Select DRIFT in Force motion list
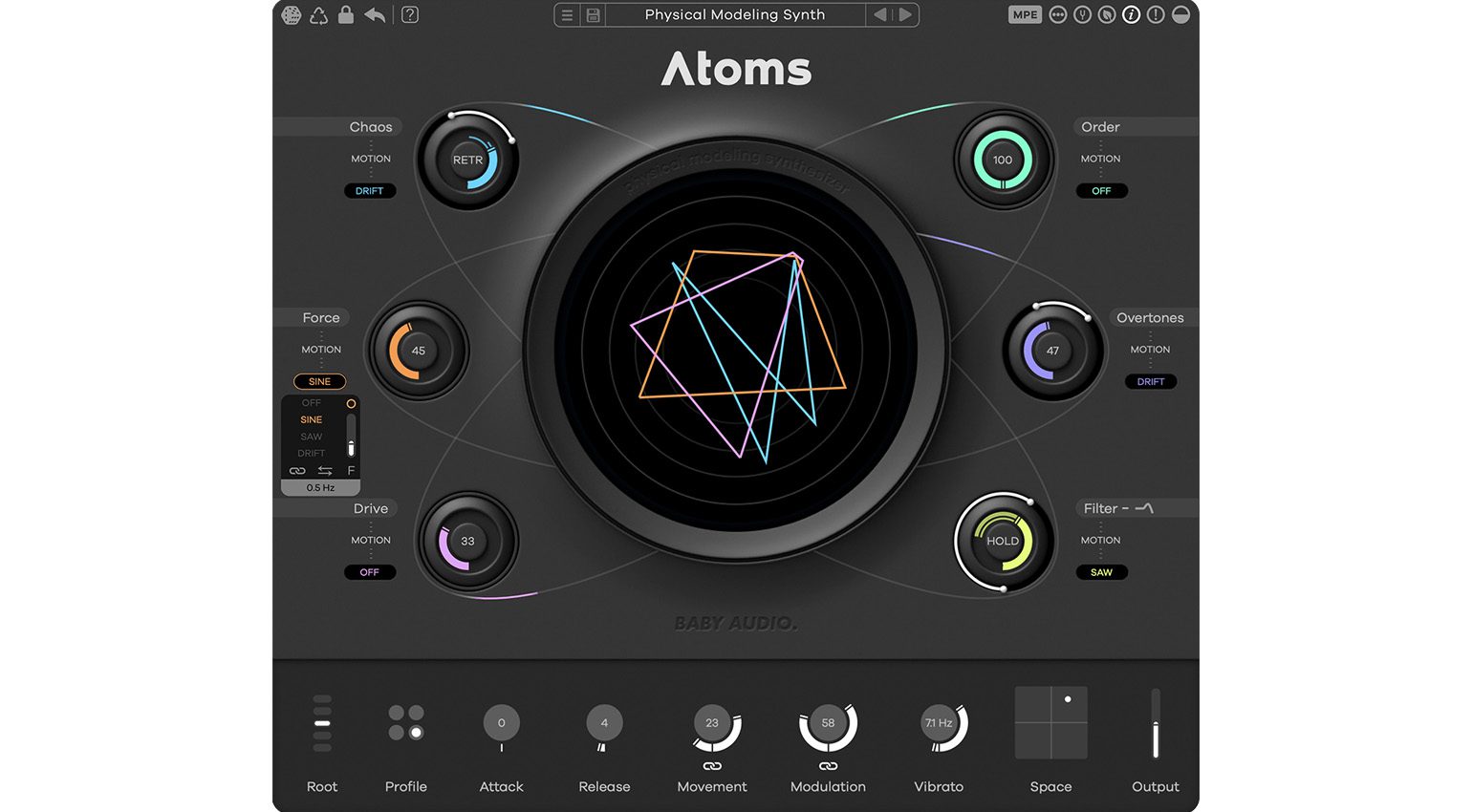 tap(312, 453)
